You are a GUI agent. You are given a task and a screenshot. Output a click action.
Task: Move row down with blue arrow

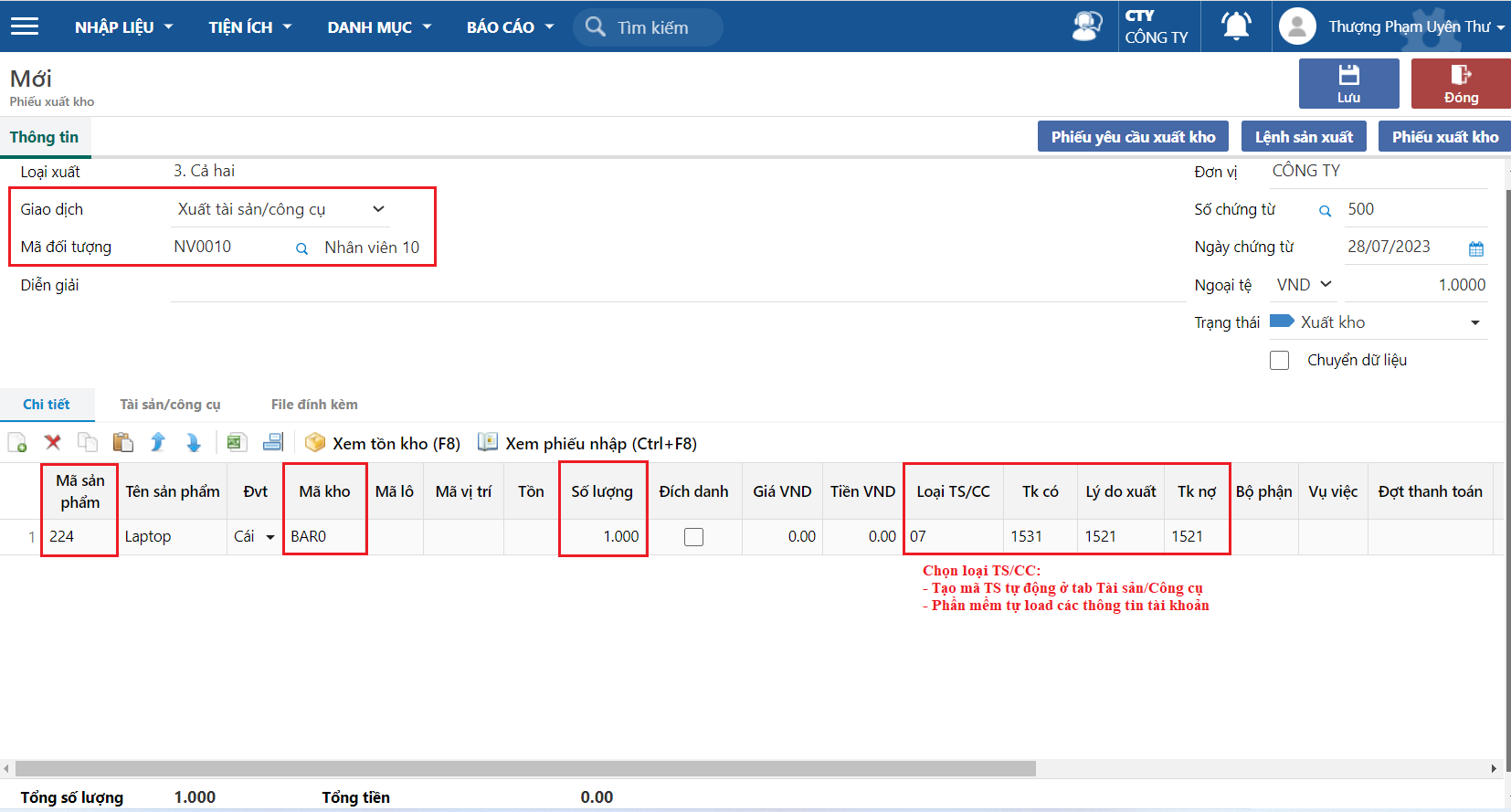coord(194,443)
